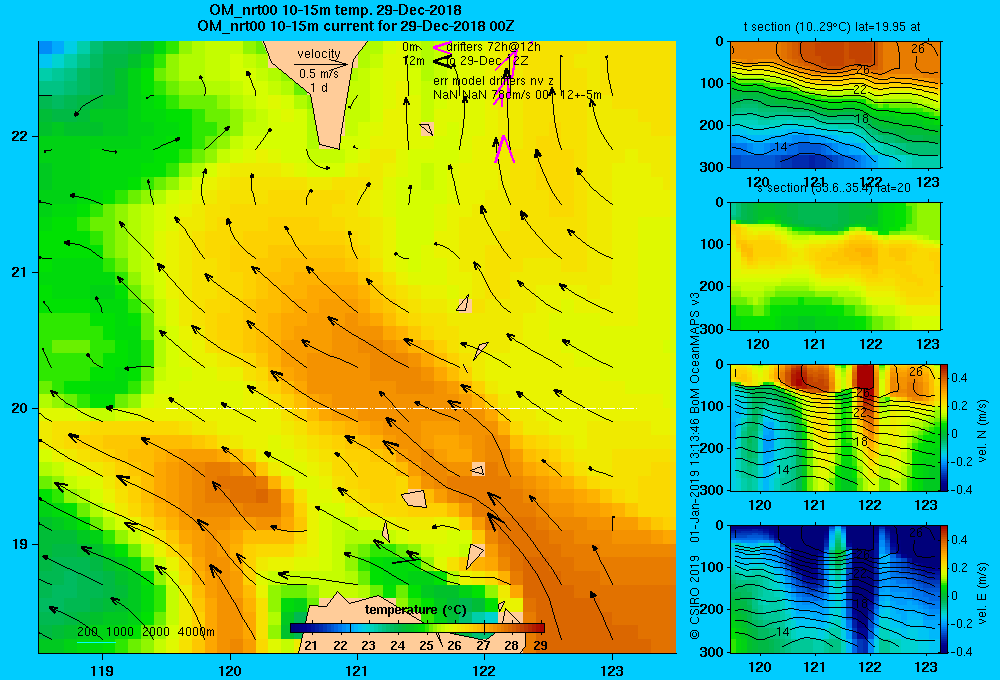
Task: Click the 'temperature (°C)' color bar label
Action: [x=415, y=610]
